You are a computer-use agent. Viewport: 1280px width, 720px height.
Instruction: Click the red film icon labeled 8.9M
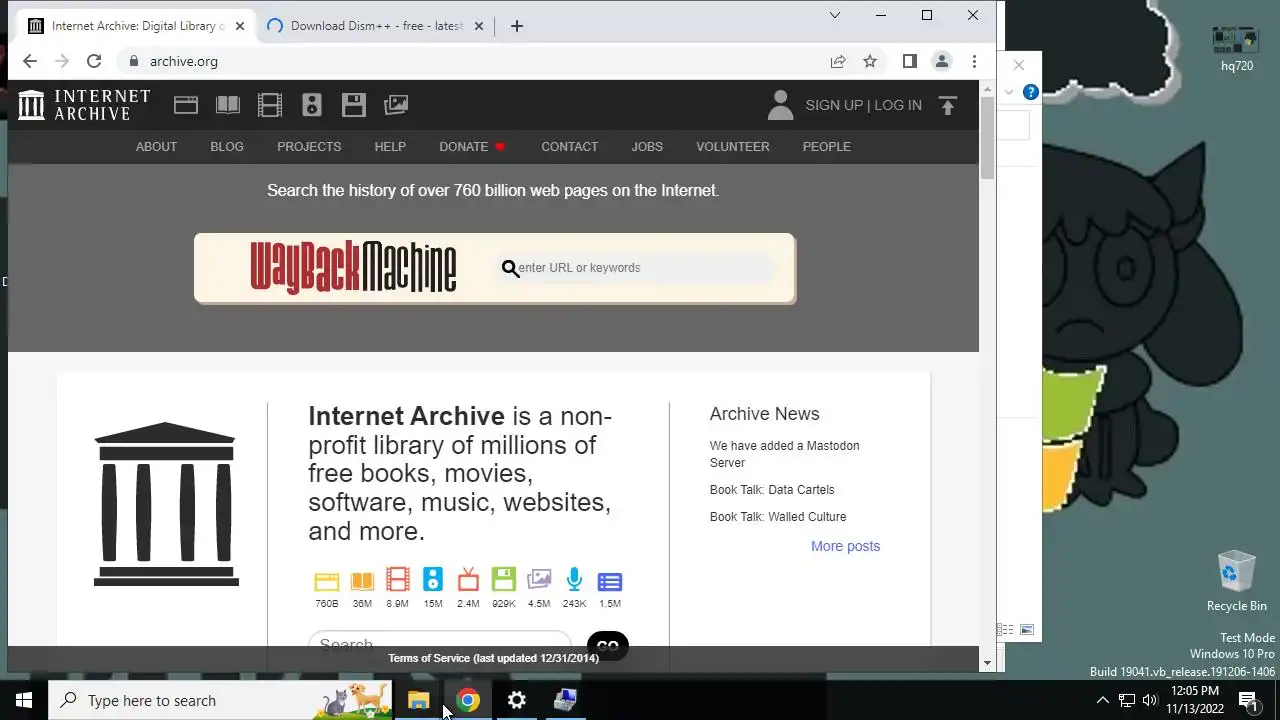pos(397,580)
